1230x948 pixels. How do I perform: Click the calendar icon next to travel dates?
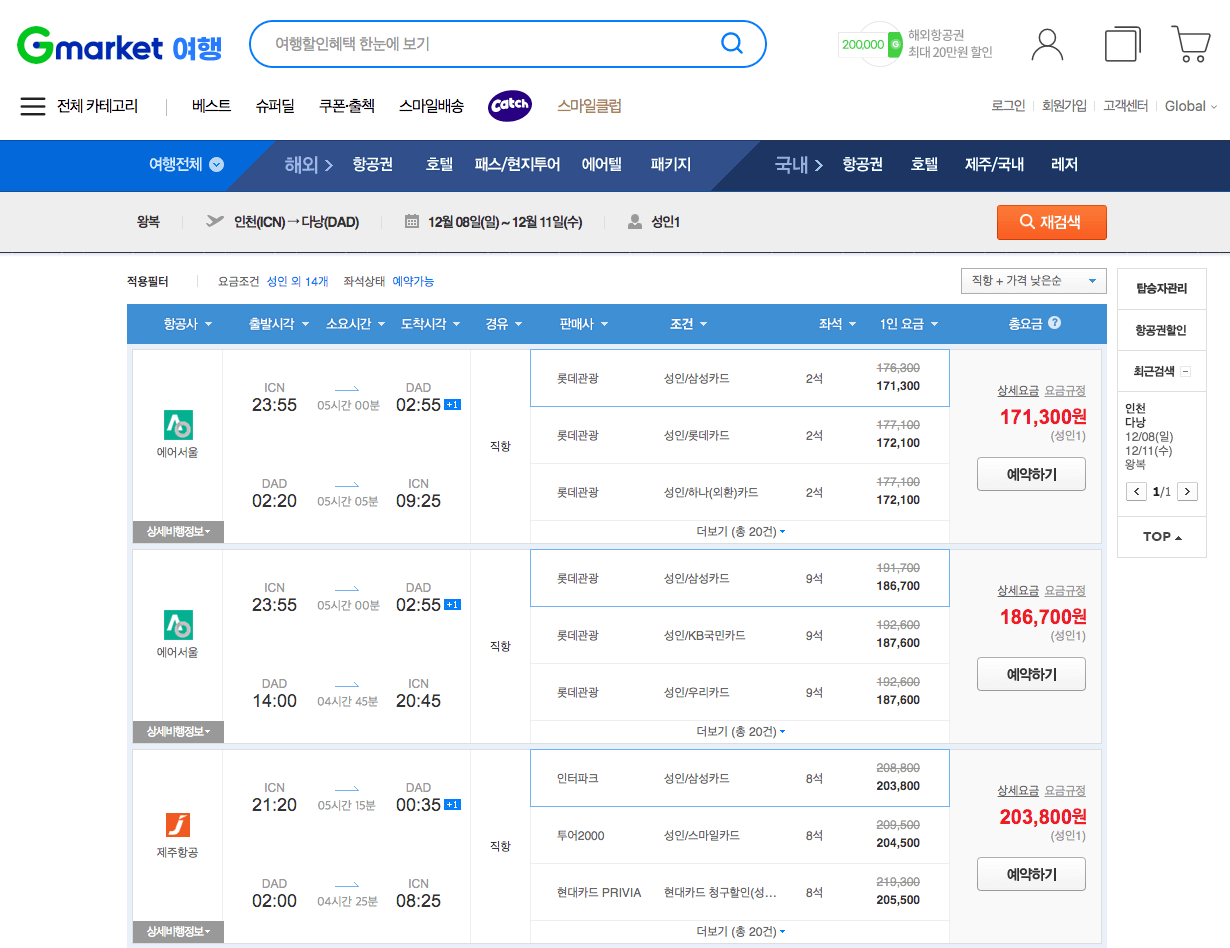[x=411, y=222]
